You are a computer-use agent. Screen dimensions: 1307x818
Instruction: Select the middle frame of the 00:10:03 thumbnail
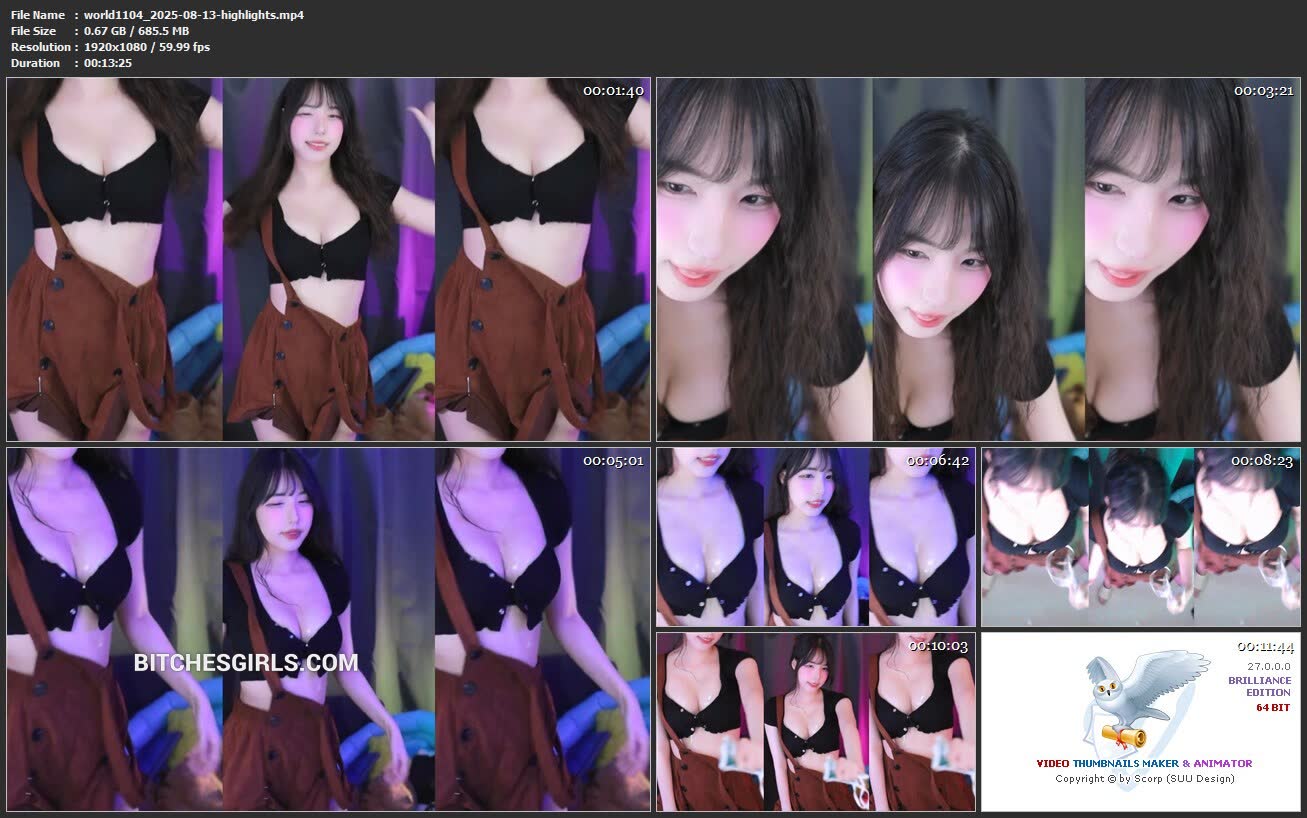(x=815, y=722)
